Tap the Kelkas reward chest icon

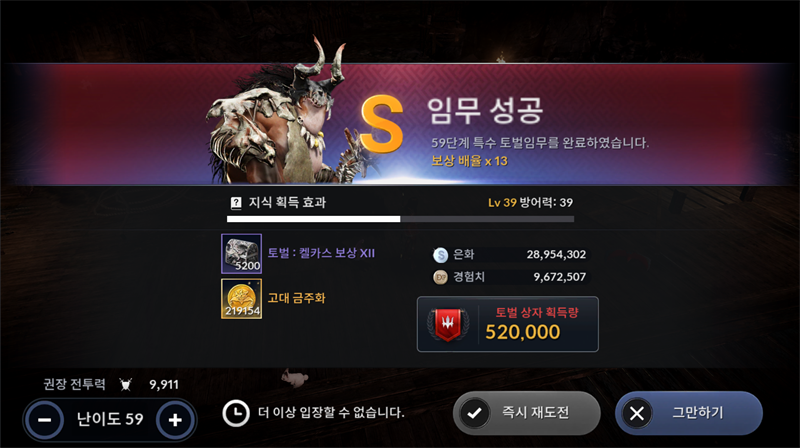tap(241, 254)
